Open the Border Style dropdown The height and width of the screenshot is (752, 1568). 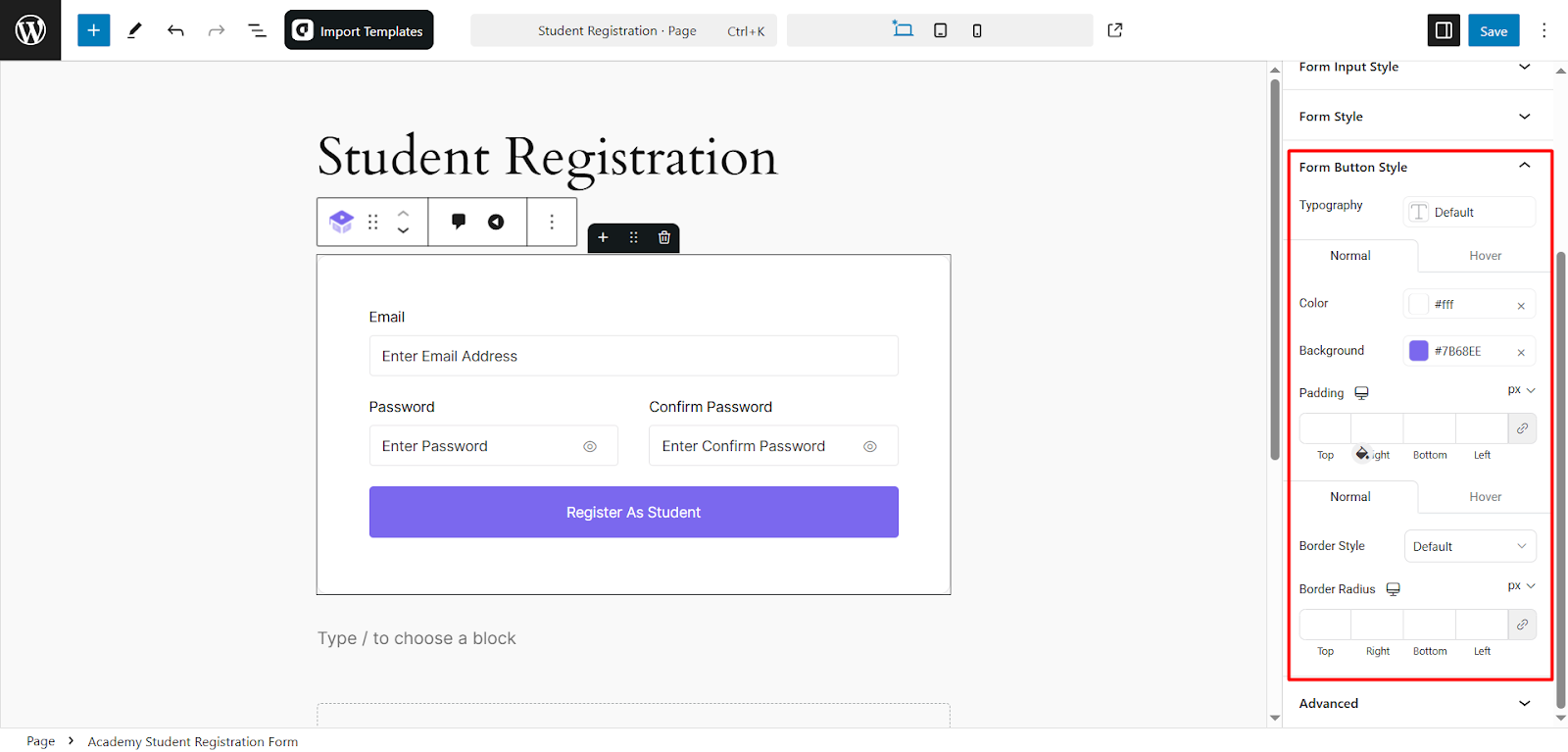tap(1470, 546)
